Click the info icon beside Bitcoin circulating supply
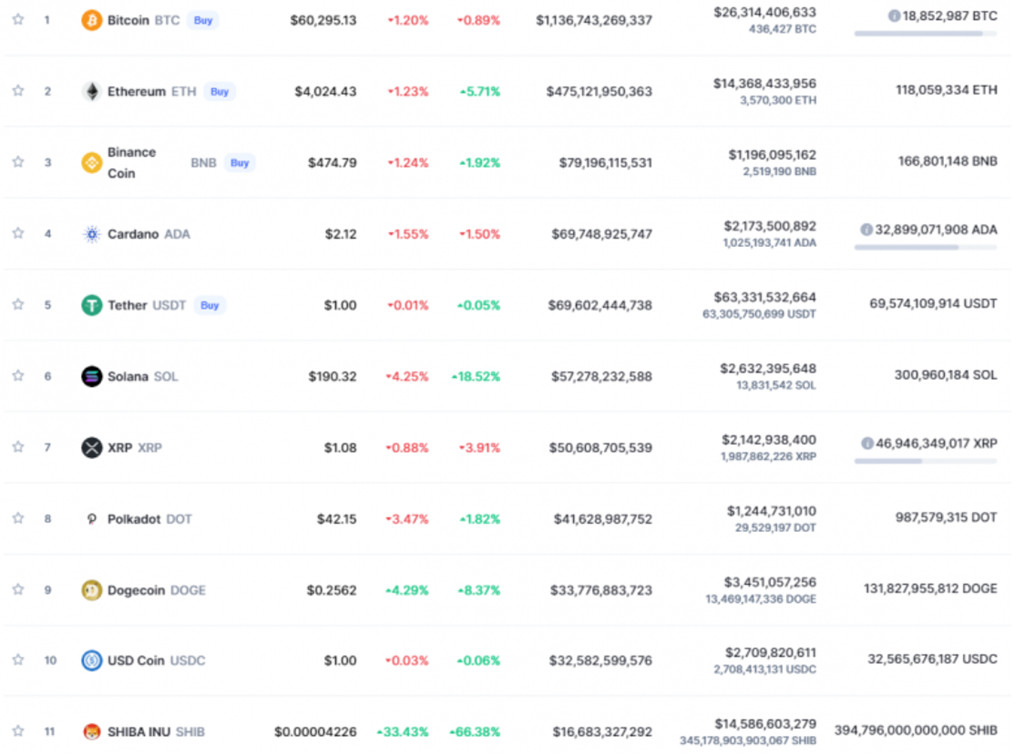The height and width of the screenshot is (755, 1024). (894, 16)
